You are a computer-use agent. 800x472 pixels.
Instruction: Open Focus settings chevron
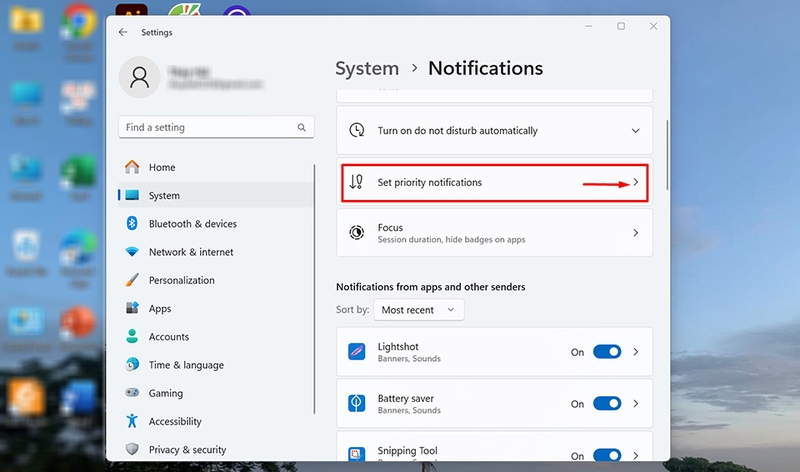click(x=636, y=233)
